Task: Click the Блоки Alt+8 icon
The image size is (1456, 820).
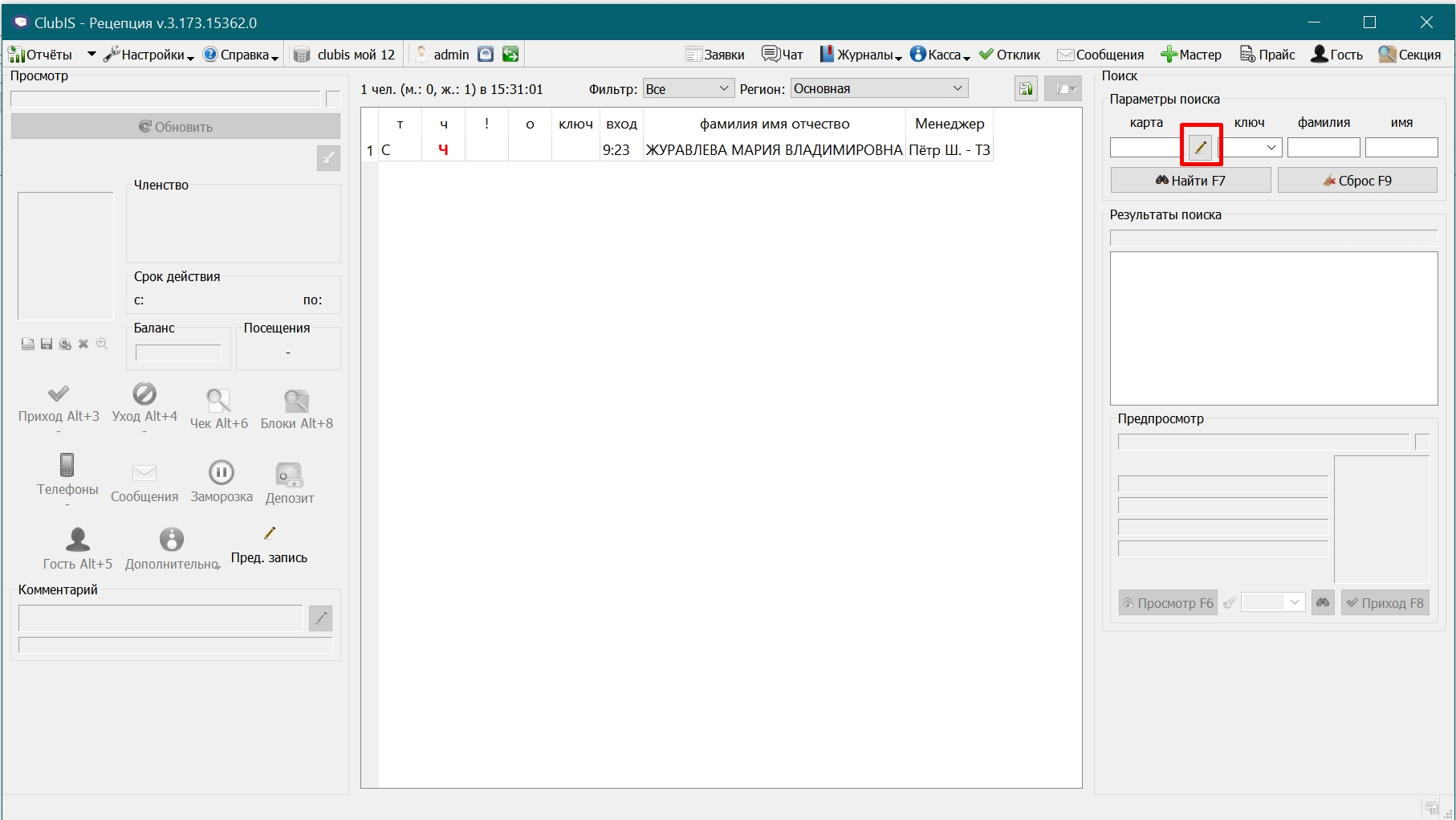Action: [x=296, y=400]
